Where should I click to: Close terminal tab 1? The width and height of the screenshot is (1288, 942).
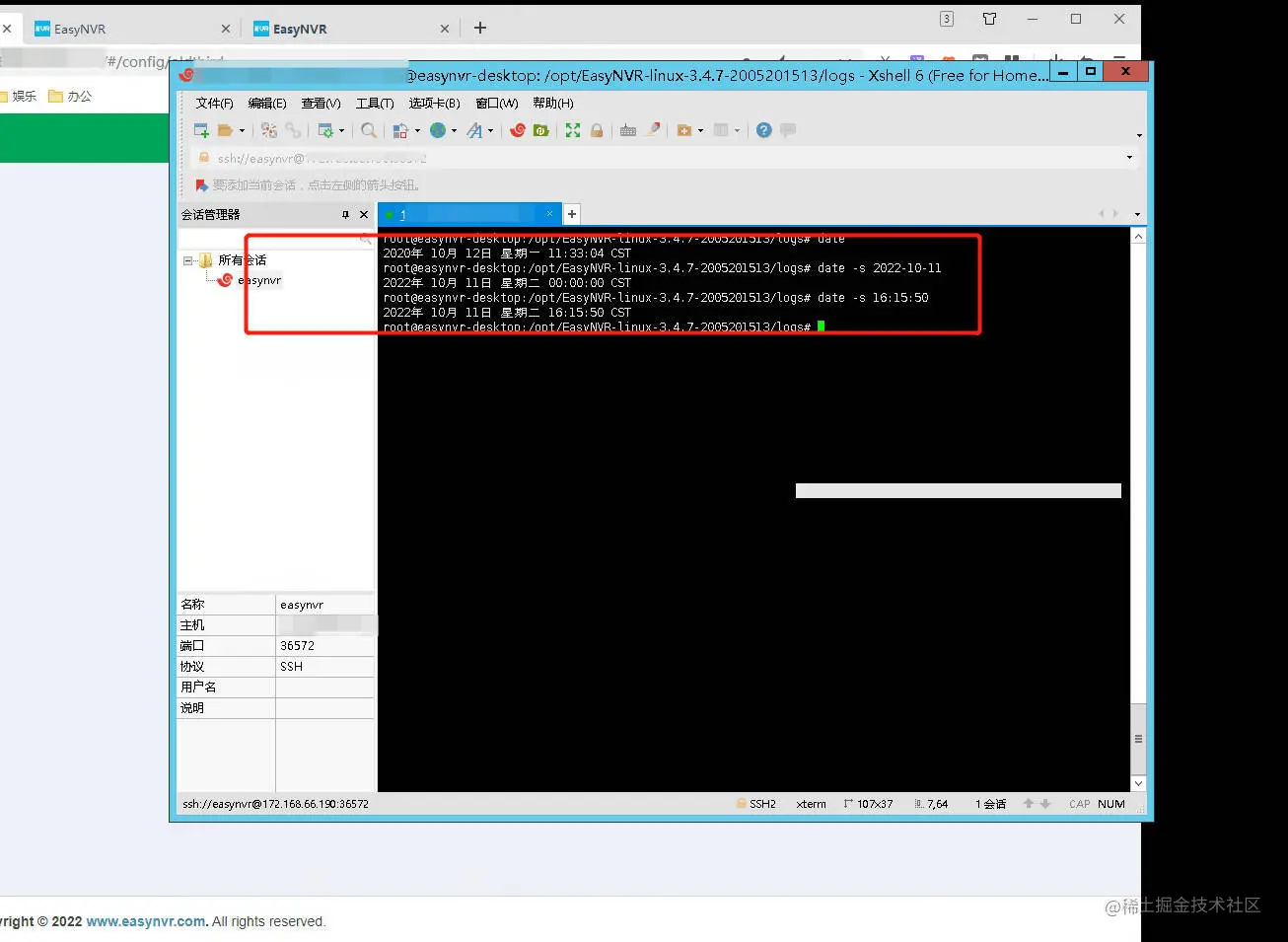(x=549, y=213)
